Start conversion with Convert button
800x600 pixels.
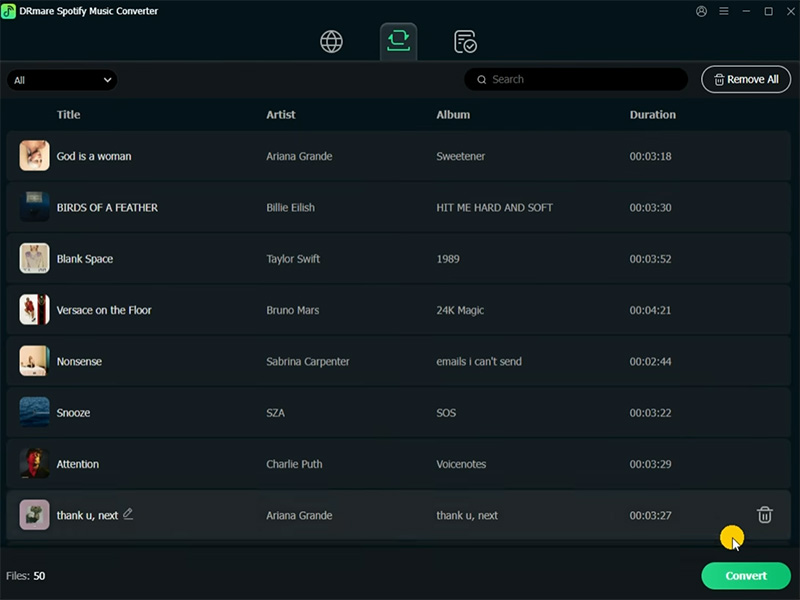coord(746,576)
